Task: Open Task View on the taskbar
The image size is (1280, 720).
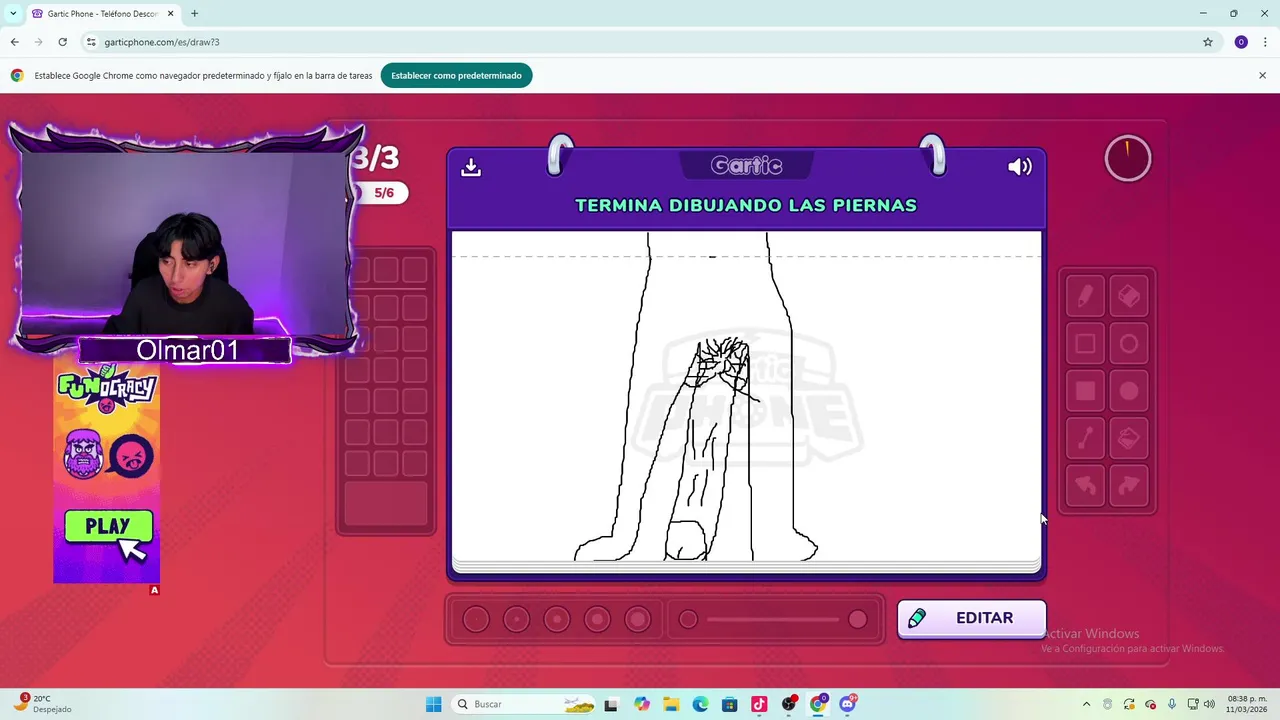Action: click(x=611, y=704)
